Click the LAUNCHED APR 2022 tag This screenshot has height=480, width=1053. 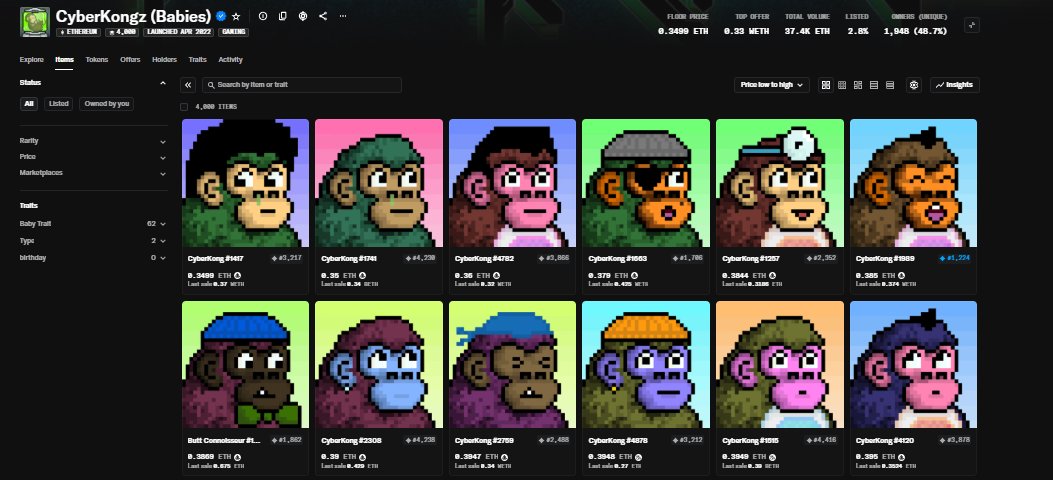coord(178,32)
